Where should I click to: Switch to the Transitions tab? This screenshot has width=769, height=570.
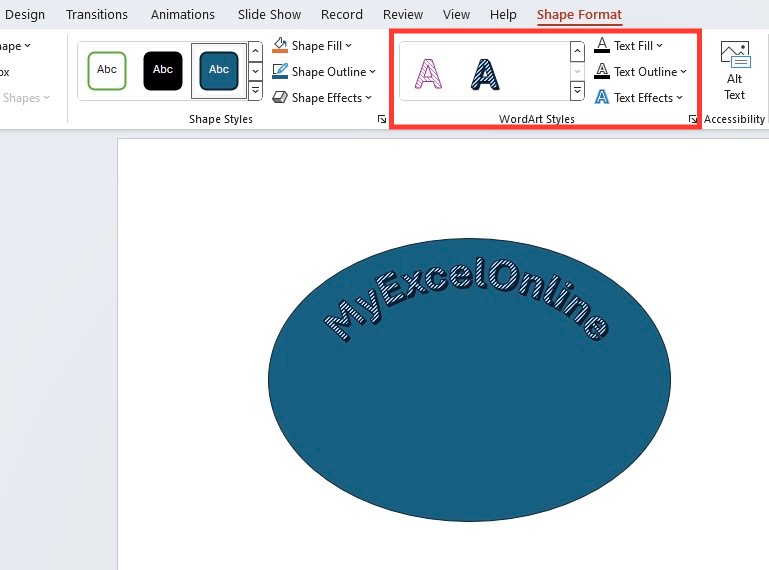coord(97,15)
